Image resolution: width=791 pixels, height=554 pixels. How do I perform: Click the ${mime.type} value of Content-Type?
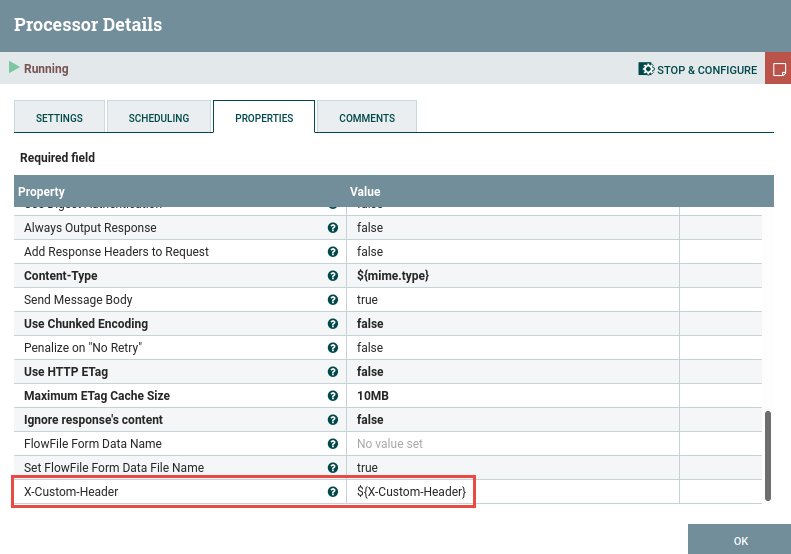[x=393, y=276]
